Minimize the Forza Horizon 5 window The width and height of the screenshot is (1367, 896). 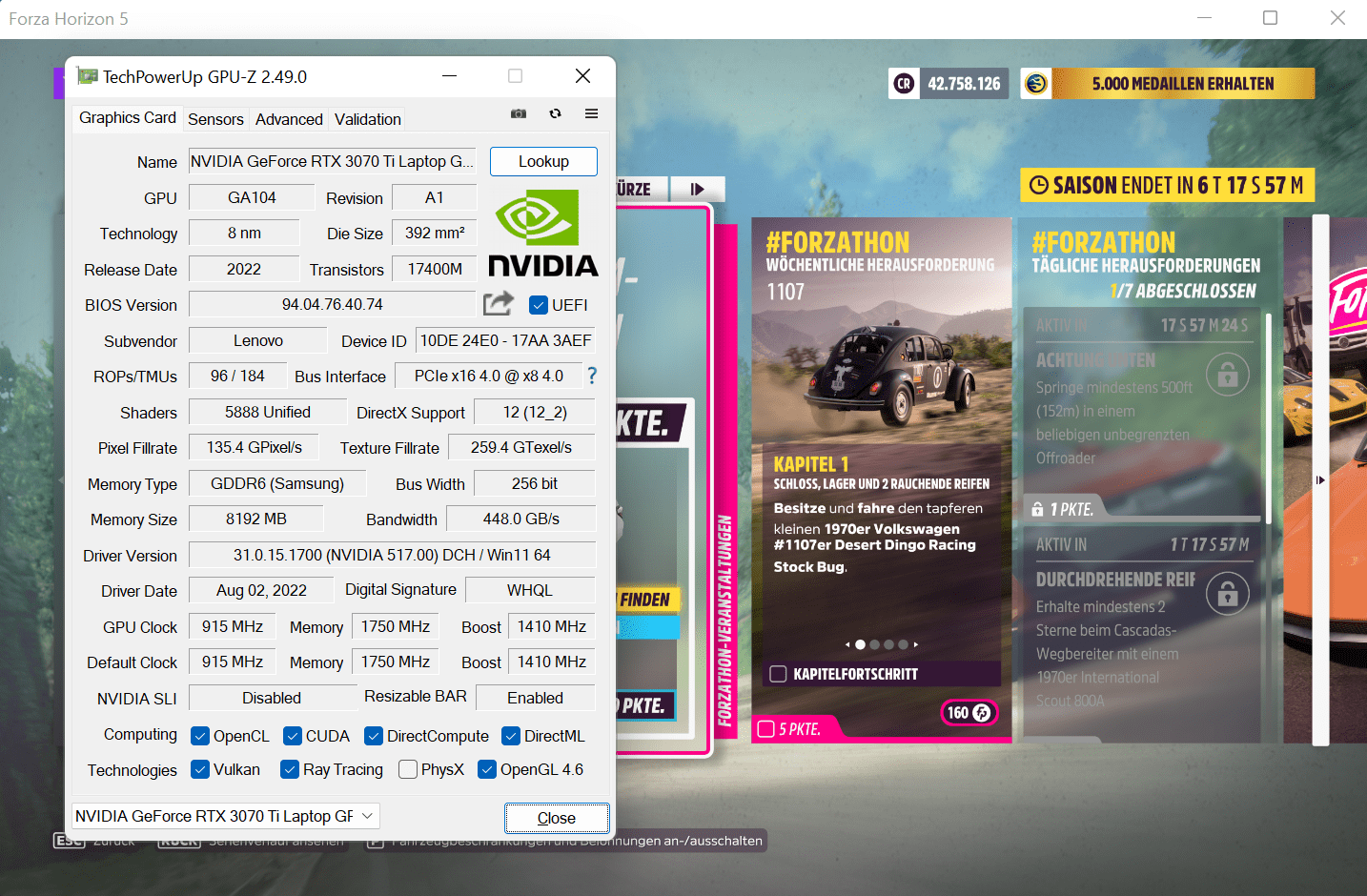click(1204, 18)
